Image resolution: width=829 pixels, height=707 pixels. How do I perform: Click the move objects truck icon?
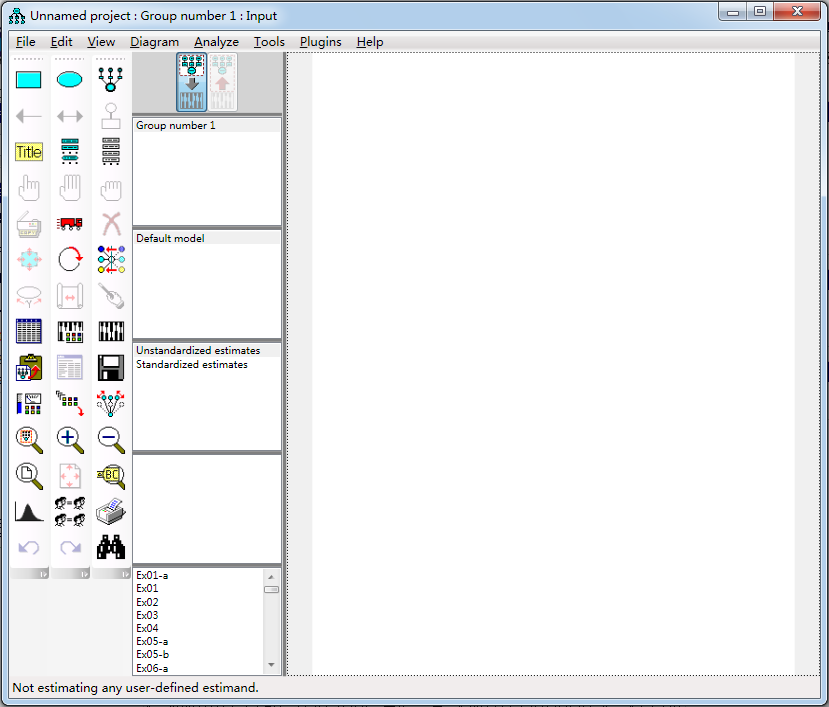point(70,224)
